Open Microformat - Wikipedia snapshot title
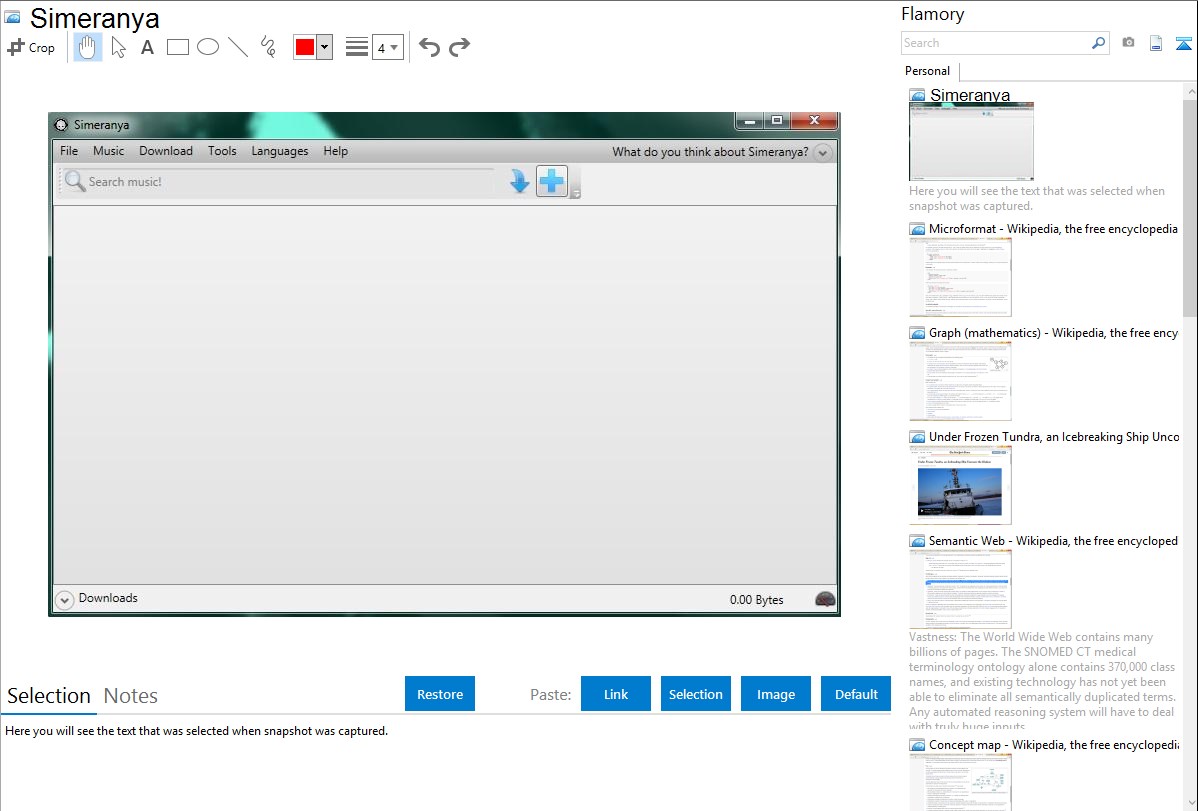Viewport: 1198px width, 811px height. coord(1053,229)
